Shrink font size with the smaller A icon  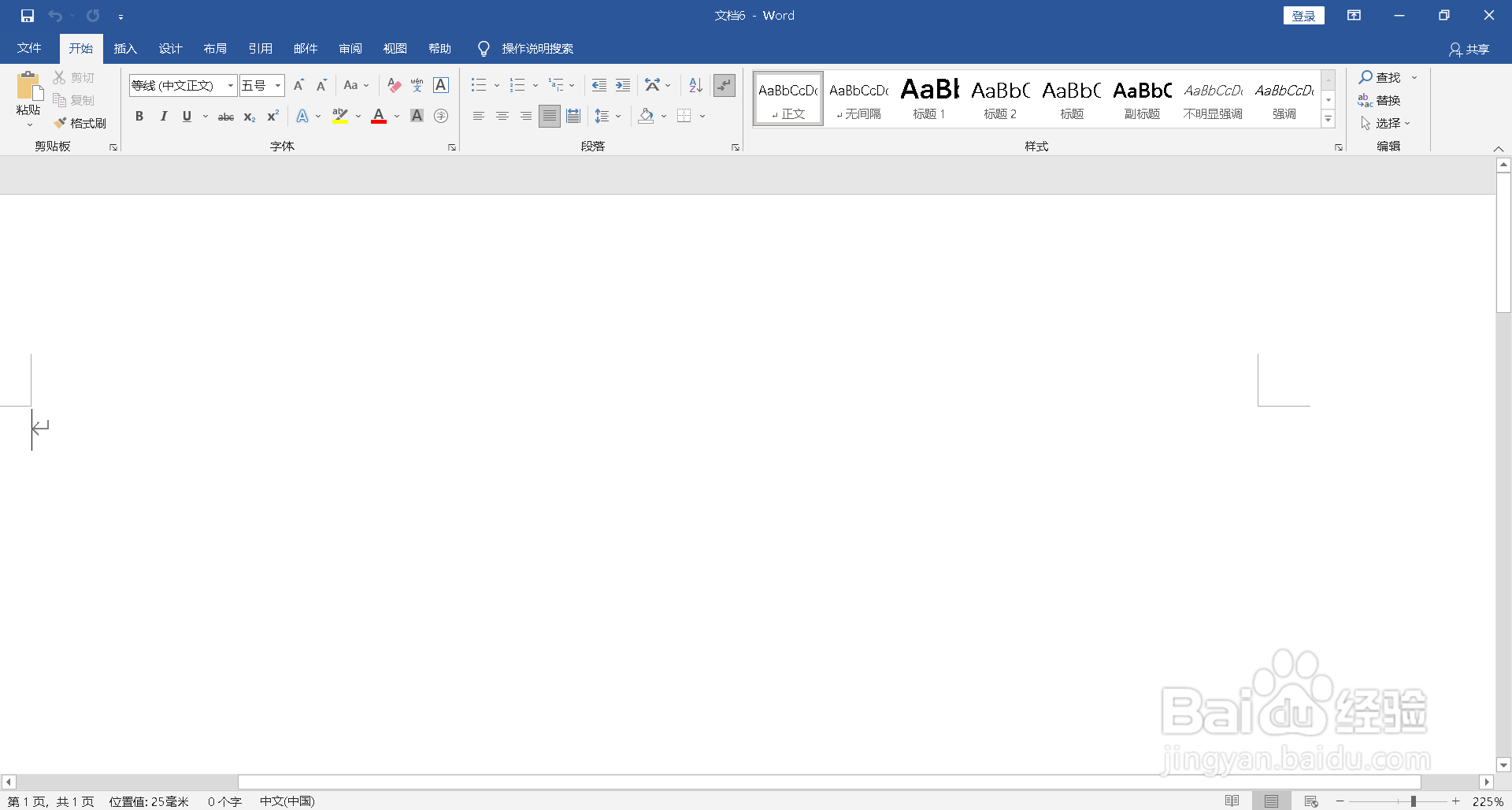pos(321,85)
